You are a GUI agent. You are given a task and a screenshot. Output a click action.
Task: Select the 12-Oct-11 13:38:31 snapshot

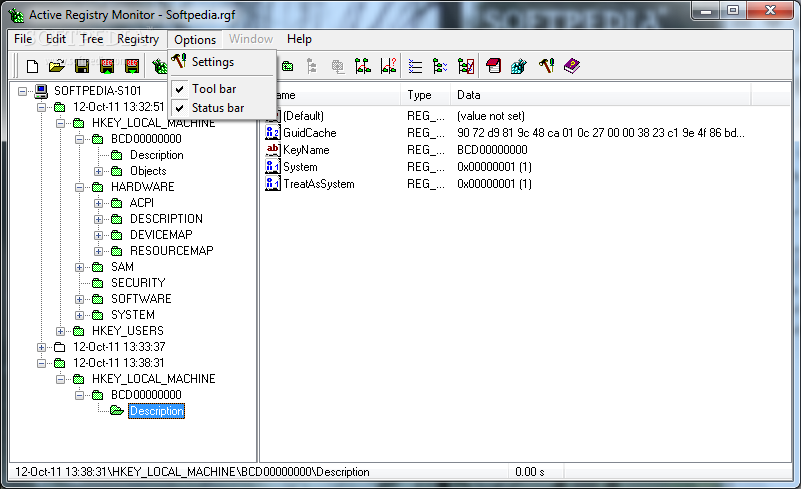pyautogui.click(x=119, y=363)
